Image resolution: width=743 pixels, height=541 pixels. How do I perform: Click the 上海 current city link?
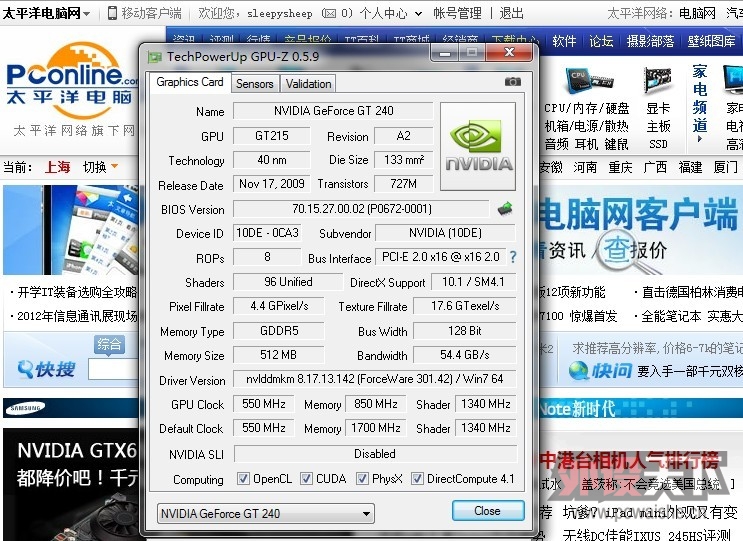(58, 167)
